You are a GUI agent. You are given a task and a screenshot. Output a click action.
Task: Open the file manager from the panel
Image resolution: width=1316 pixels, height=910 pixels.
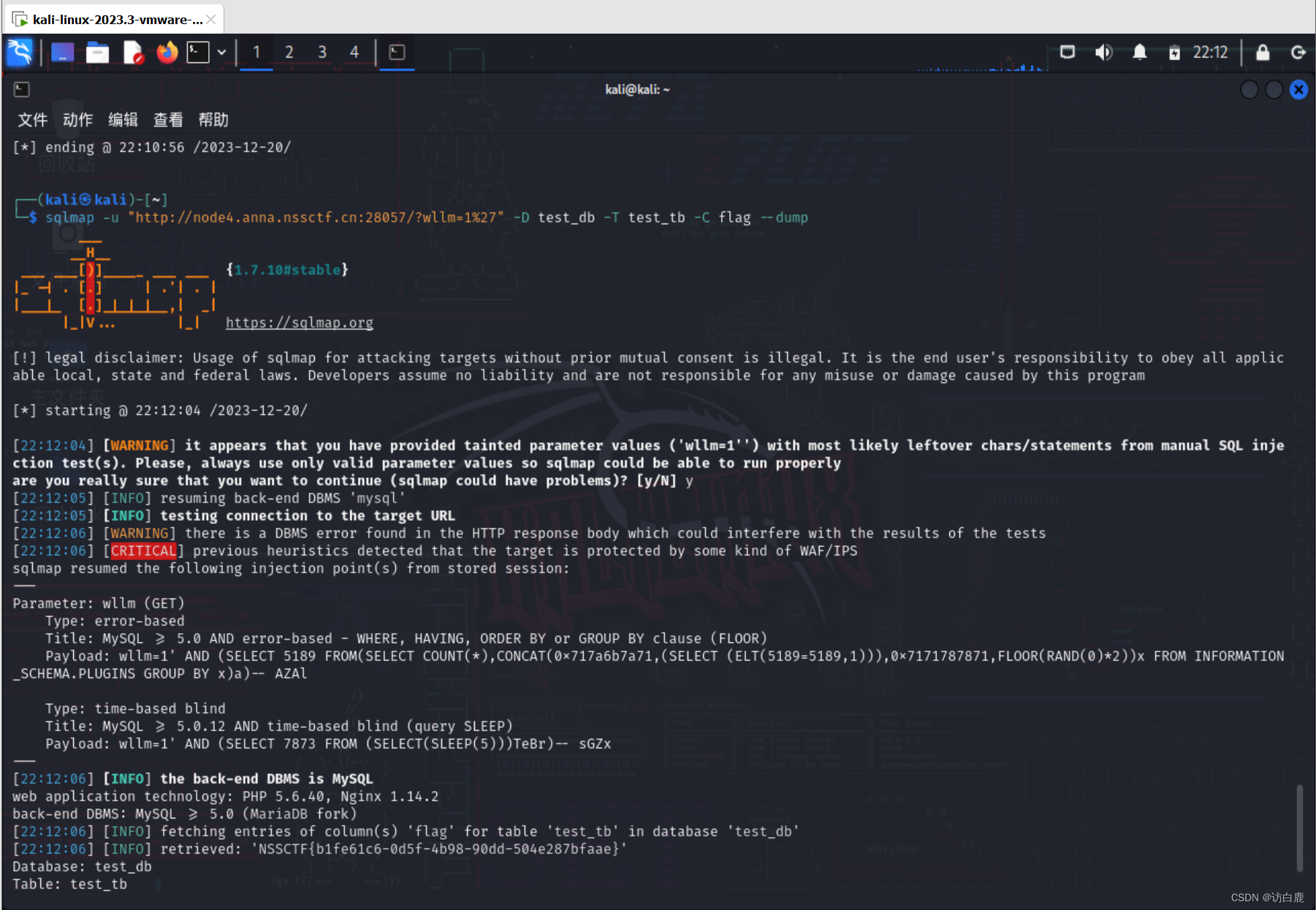click(x=97, y=52)
